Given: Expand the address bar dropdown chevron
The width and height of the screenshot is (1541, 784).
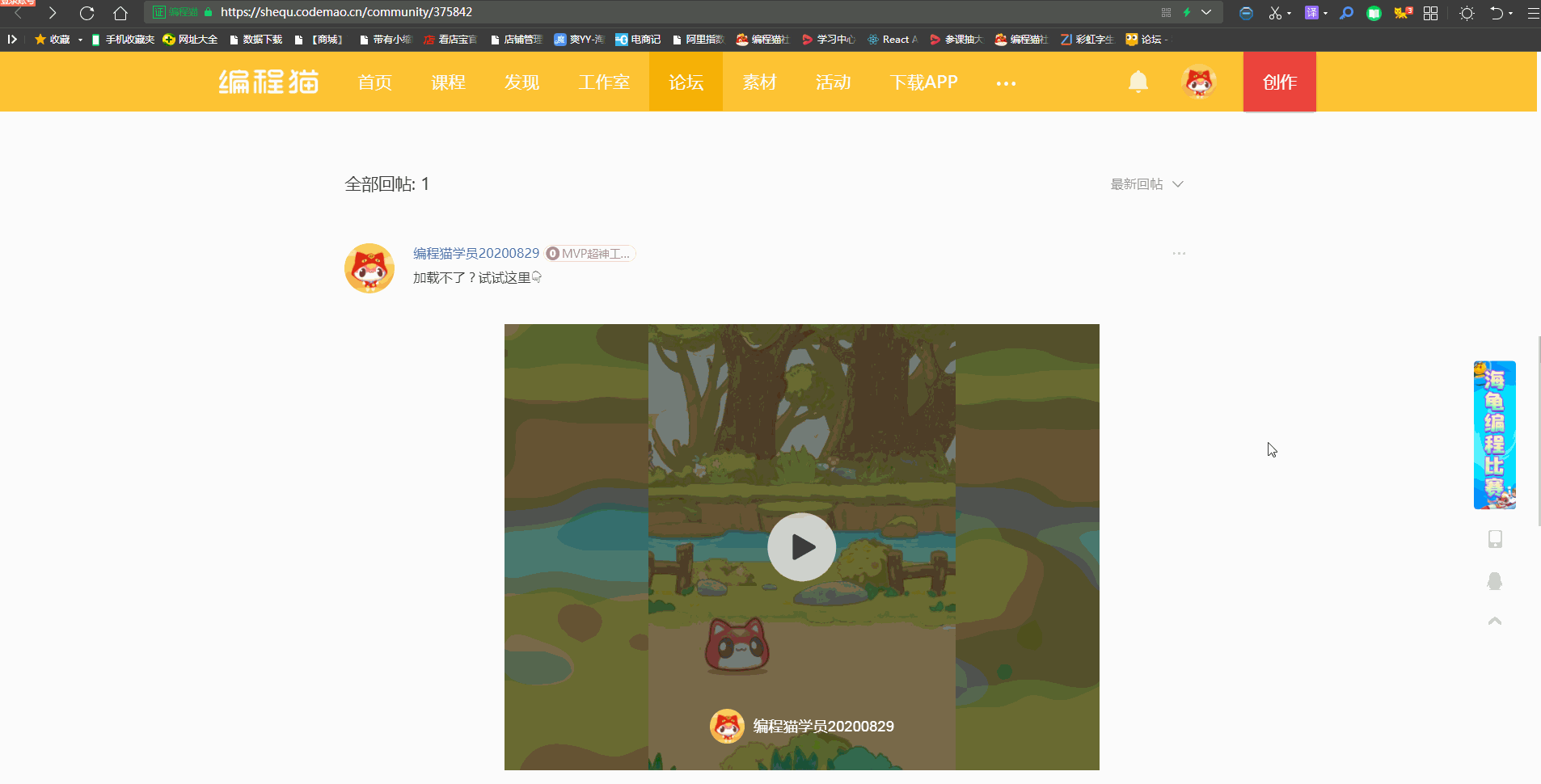Looking at the screenshot, I should click(x=1206, y=12).
